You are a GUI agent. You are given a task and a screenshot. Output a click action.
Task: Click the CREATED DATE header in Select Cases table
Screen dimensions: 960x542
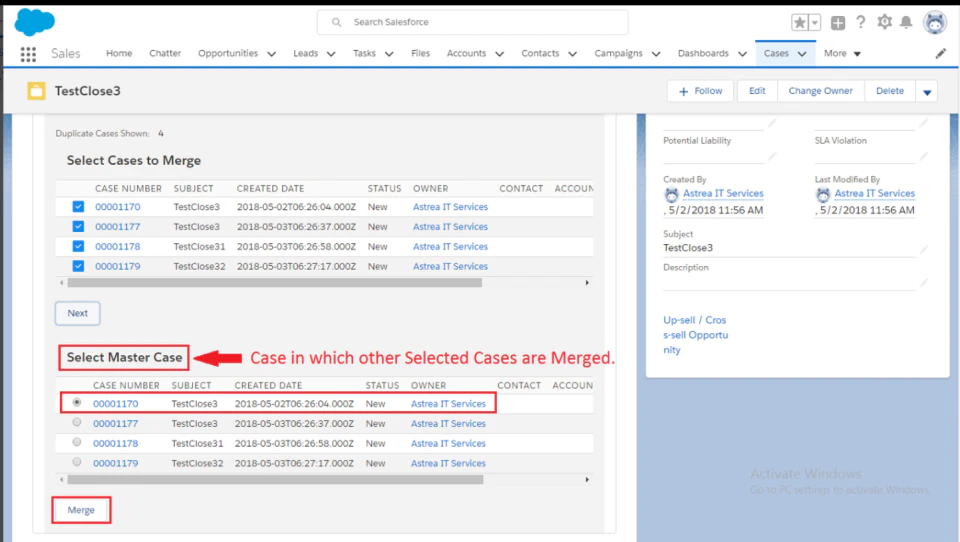270,189
